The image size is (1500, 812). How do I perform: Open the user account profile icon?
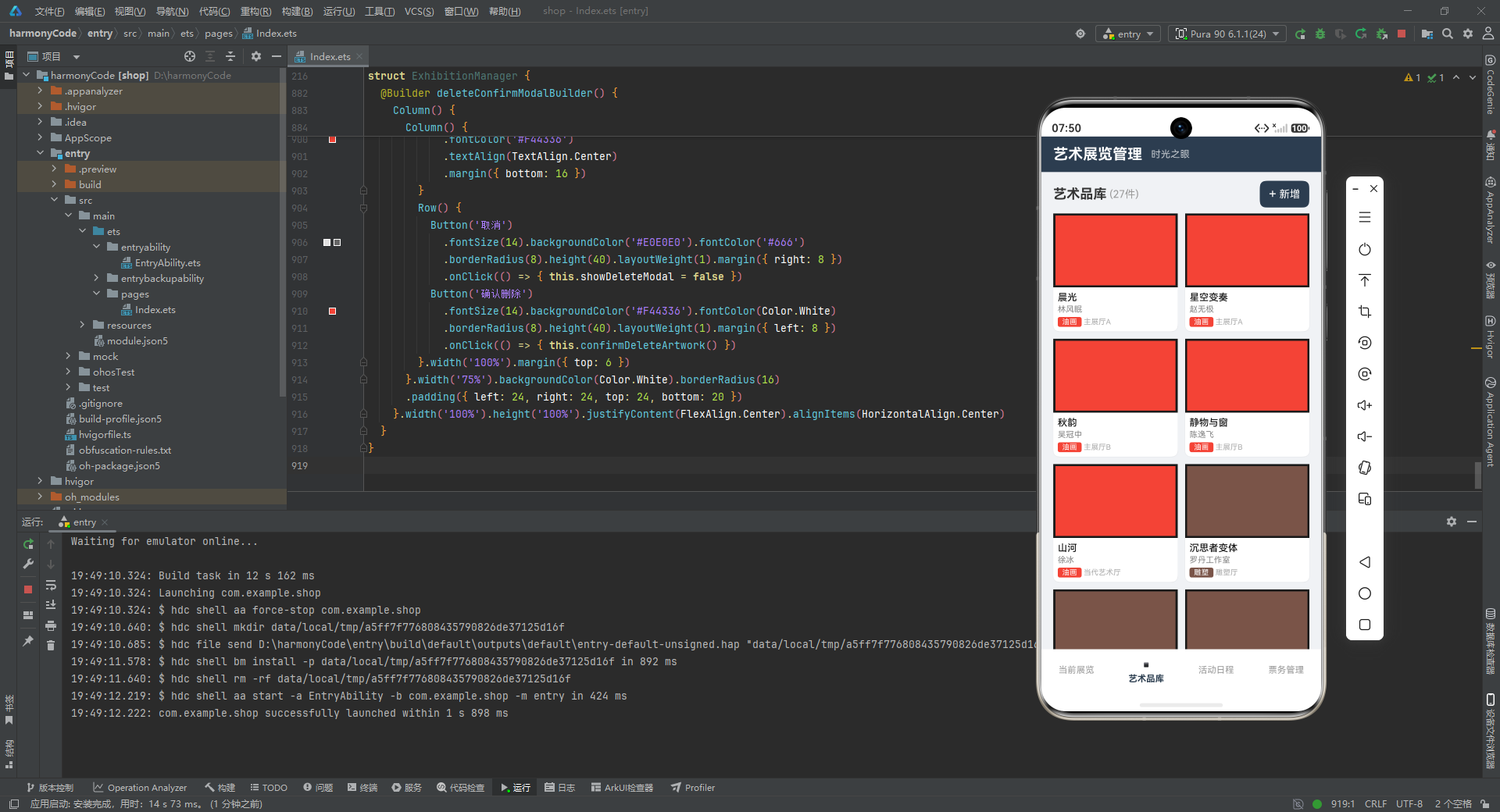coord(1488,34)
